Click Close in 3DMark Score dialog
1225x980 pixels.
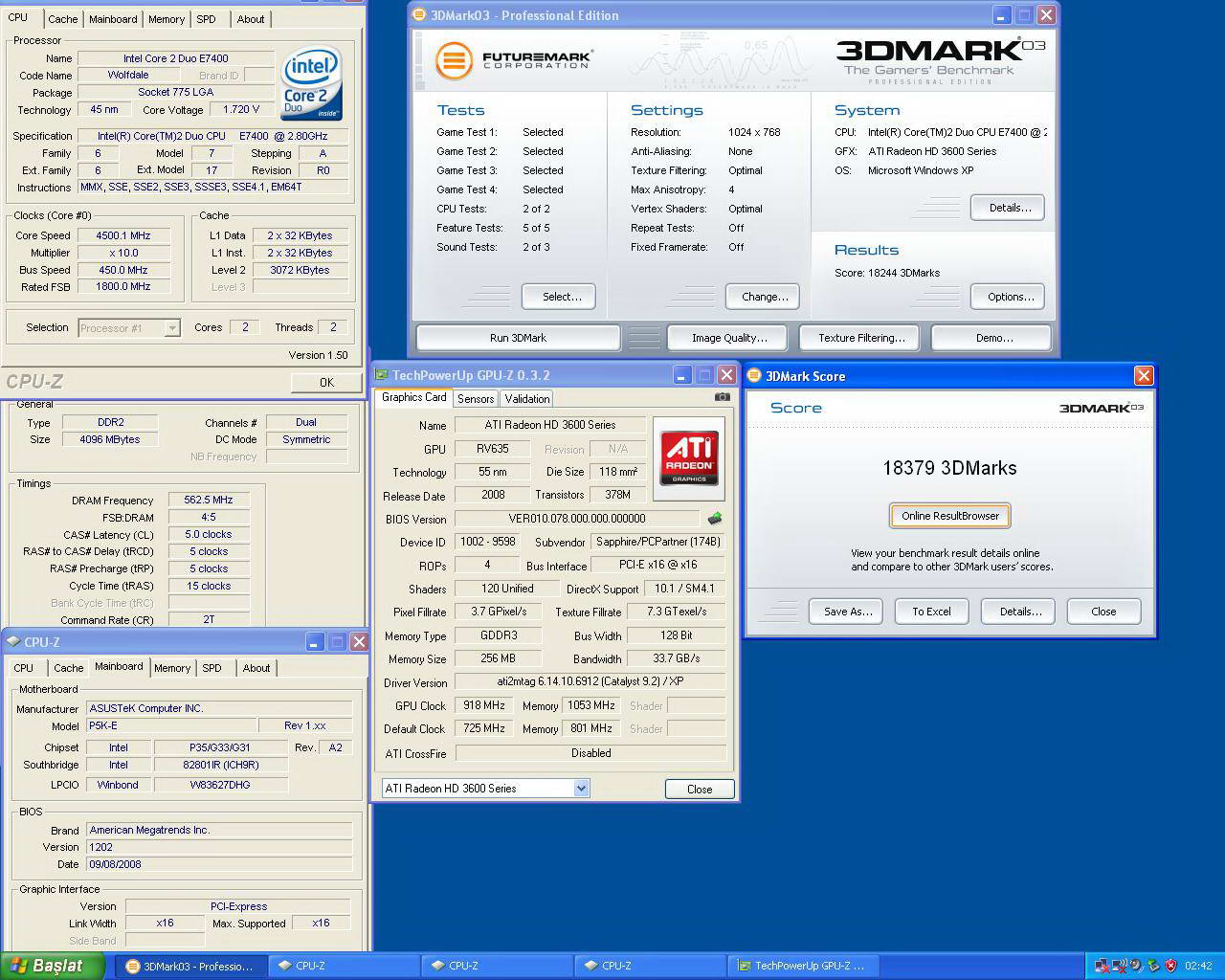coord(1103,612)
